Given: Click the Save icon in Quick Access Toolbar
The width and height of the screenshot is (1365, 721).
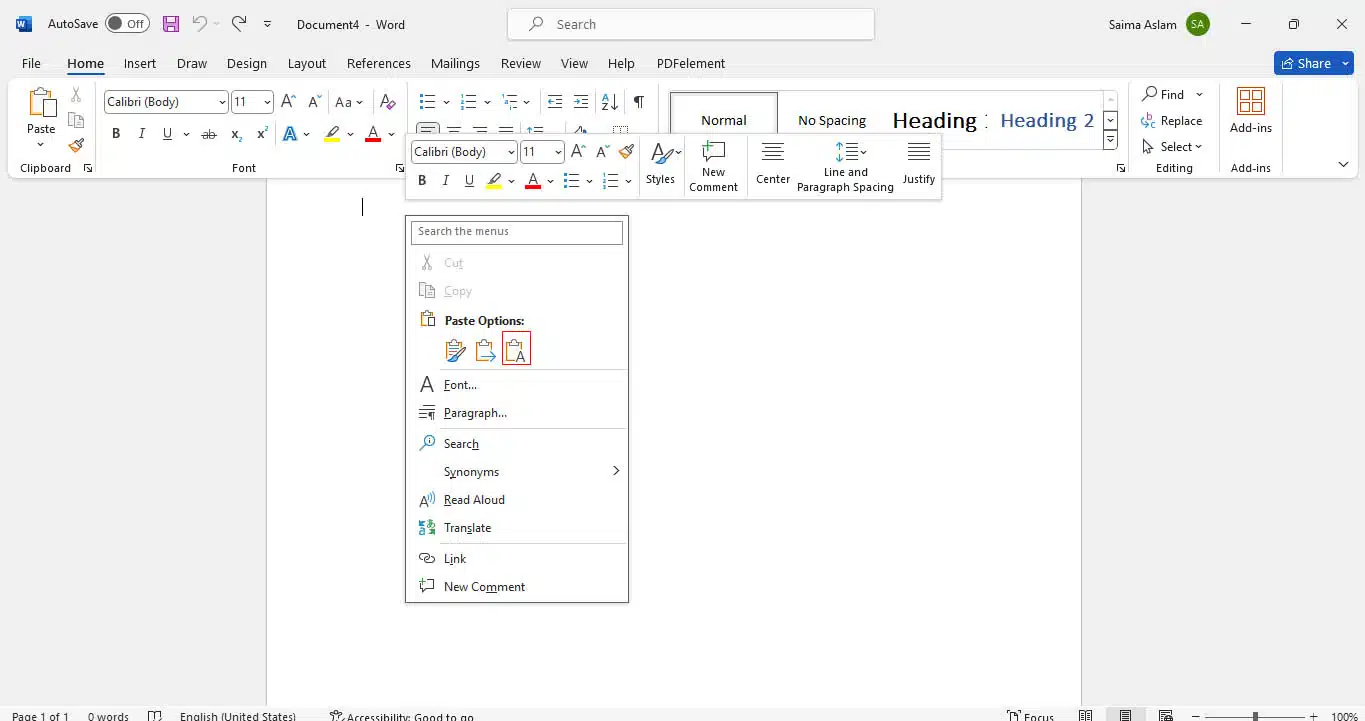Looking at the screenshot, I should (169, 23).
